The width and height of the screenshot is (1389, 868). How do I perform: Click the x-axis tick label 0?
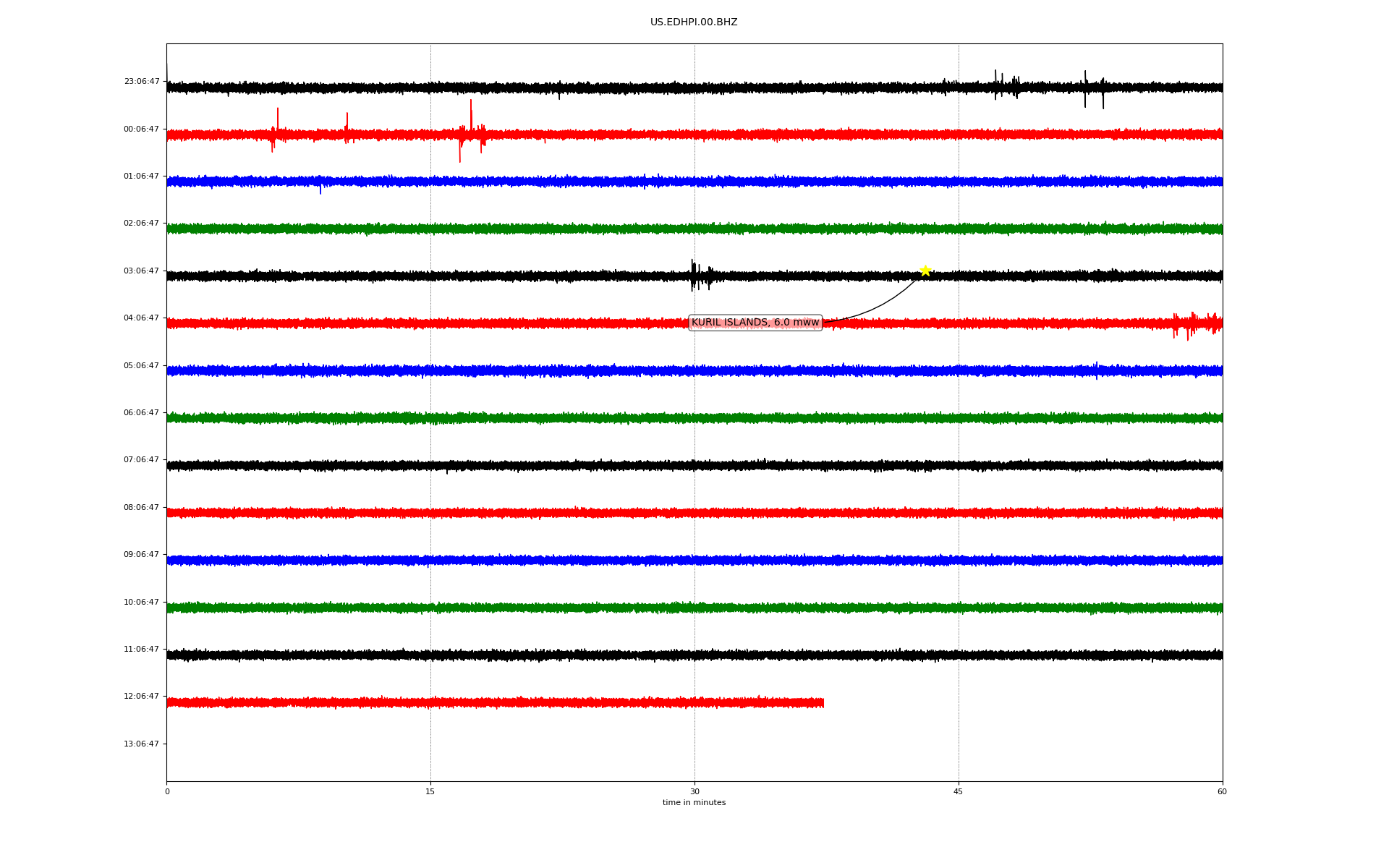(167, 791)
